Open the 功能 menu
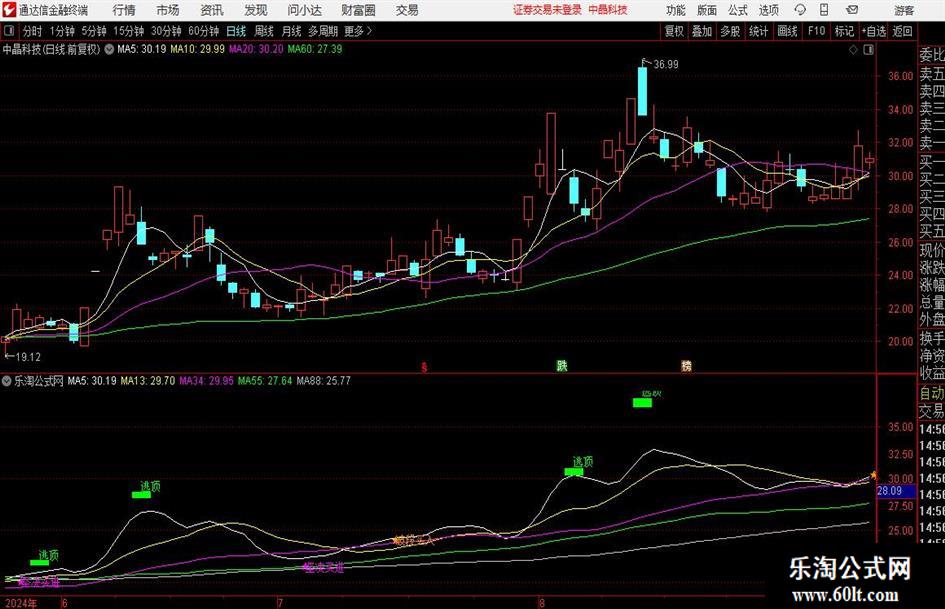The width and height of the screenshot is (945, 609). coord(676,10)
